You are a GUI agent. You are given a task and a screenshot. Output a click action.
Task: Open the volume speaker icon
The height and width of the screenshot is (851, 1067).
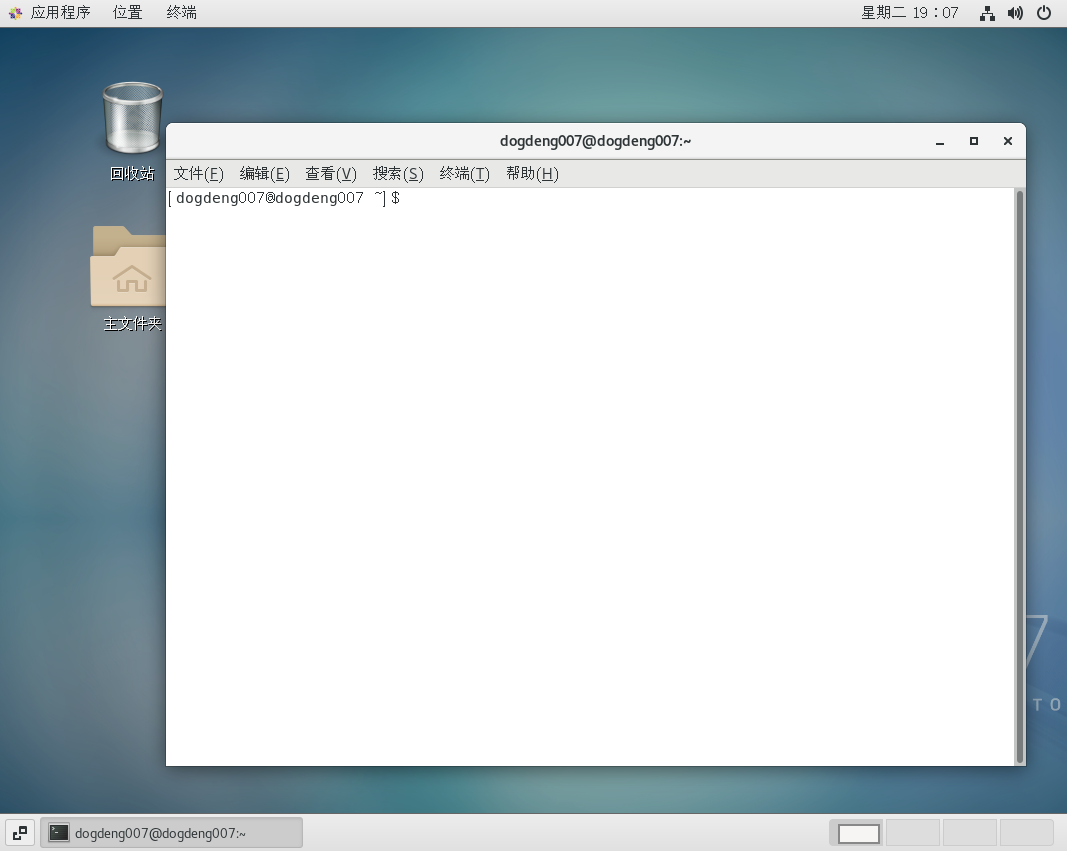(x=1015, y=13)
